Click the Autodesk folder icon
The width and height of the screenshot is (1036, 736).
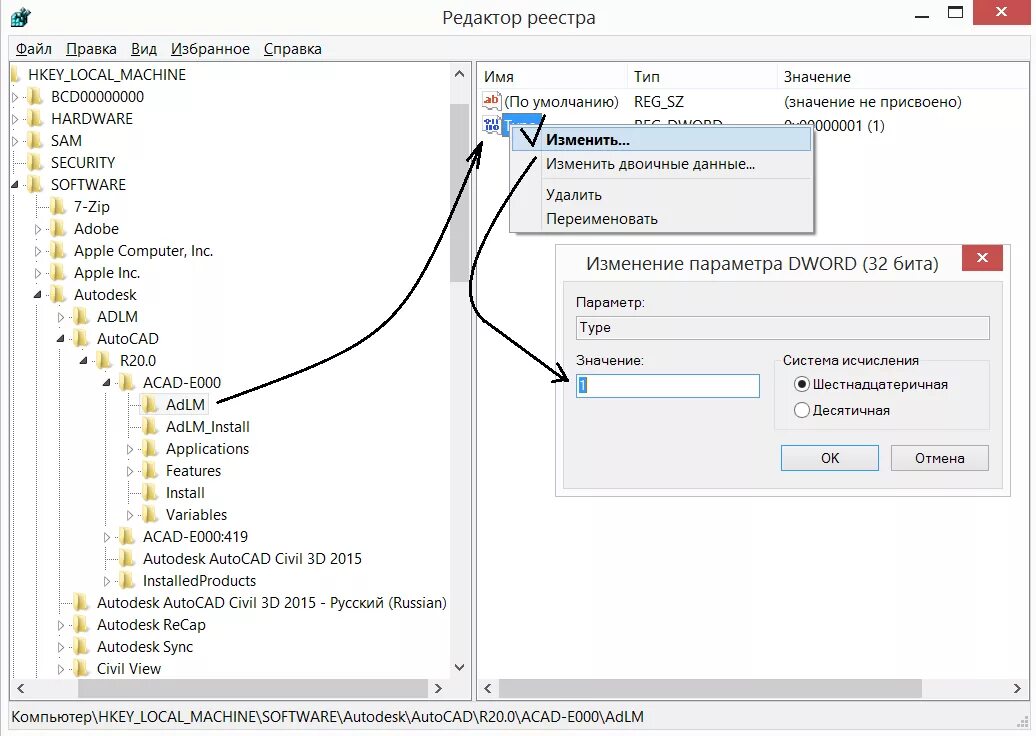pyautogui.click(x=59, y=295)
